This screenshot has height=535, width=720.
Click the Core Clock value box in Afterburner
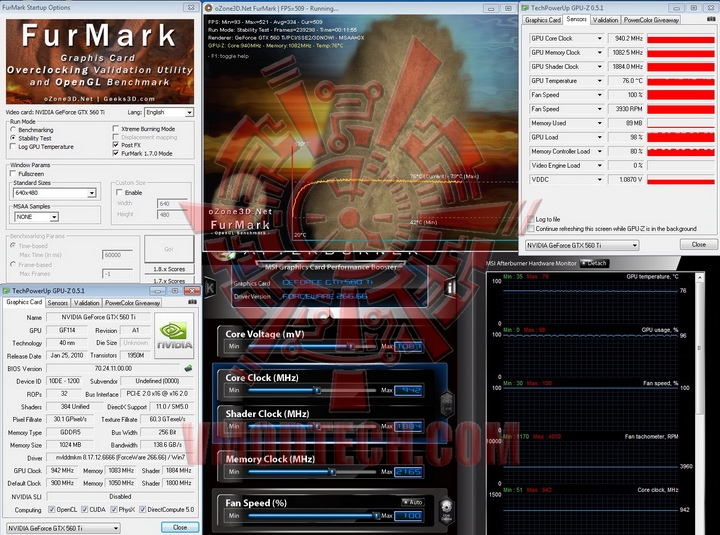tap(408, 390)
